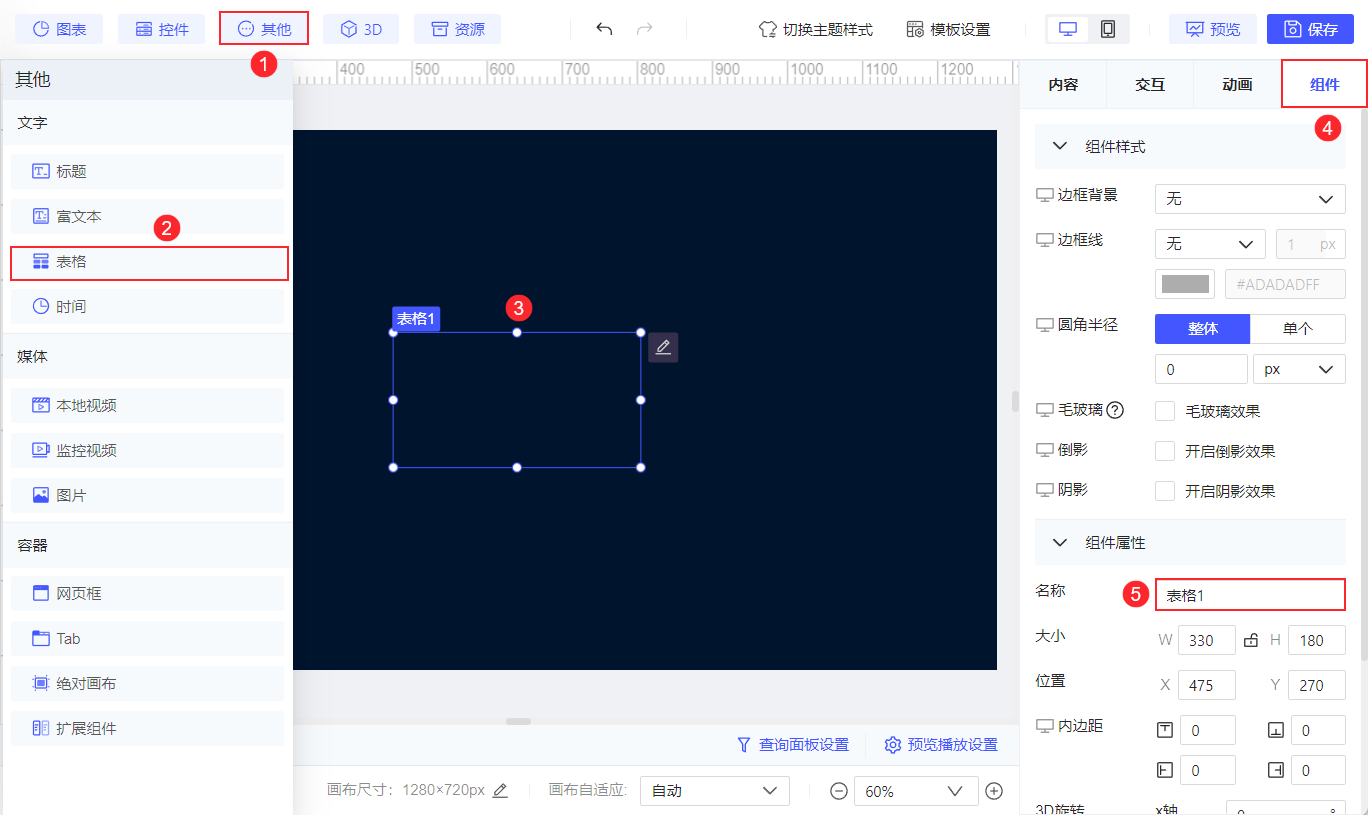This screenshot has height=815, width=1368.
Task: Open 查询面板设置 query panel settings
Action: click(792, 744)
